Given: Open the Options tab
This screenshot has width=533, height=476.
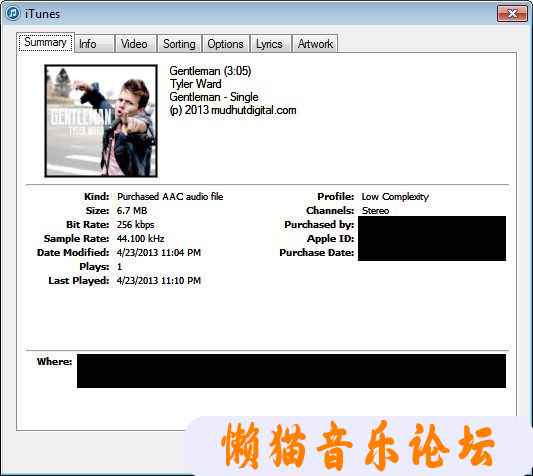Looking at the screenshot, I should pyautogui.click(x=226, y=44).
